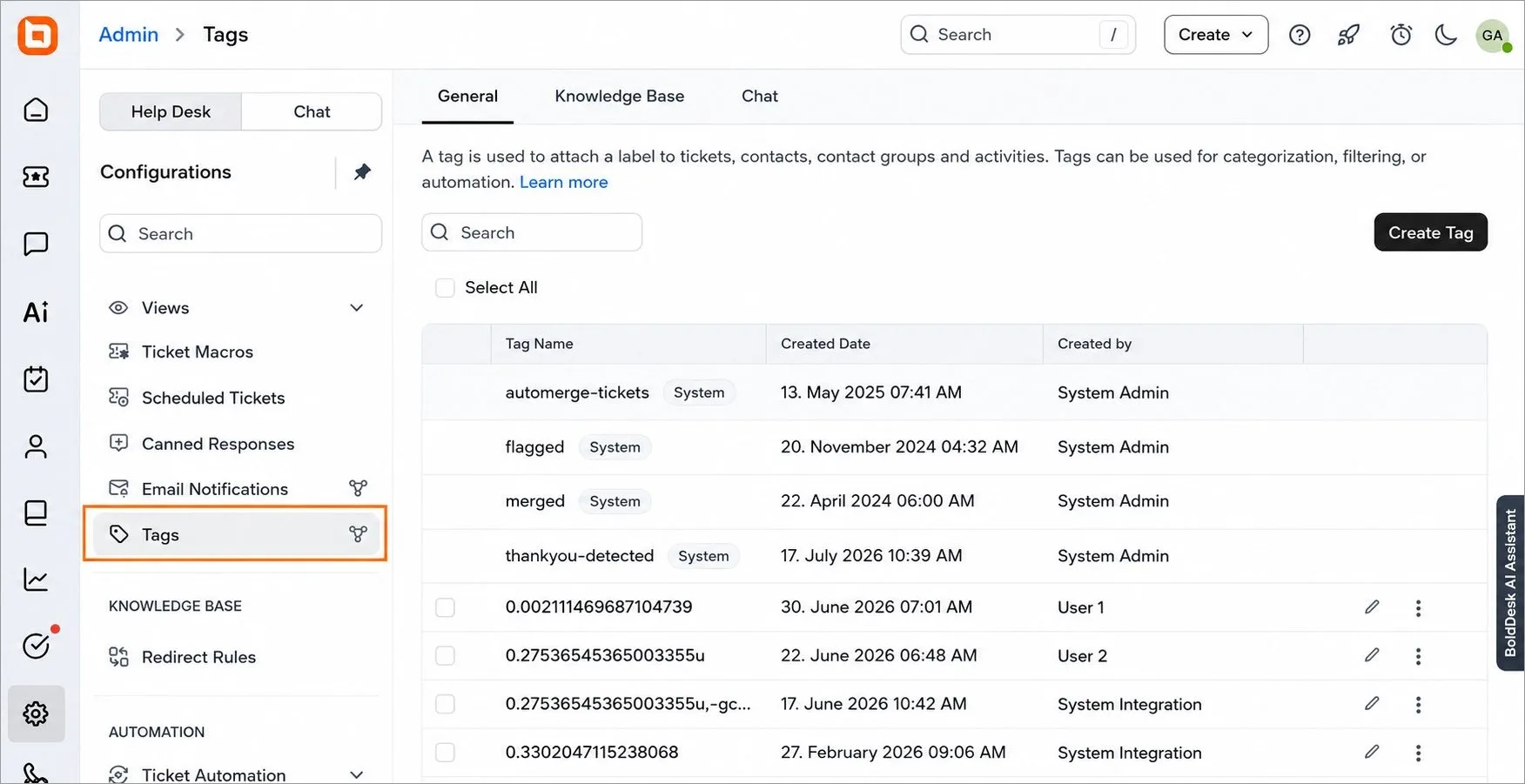Viewport: 1525px width, 784px height.
Task: Switch the segment to Help Desk
Action: tap(171, 111)
